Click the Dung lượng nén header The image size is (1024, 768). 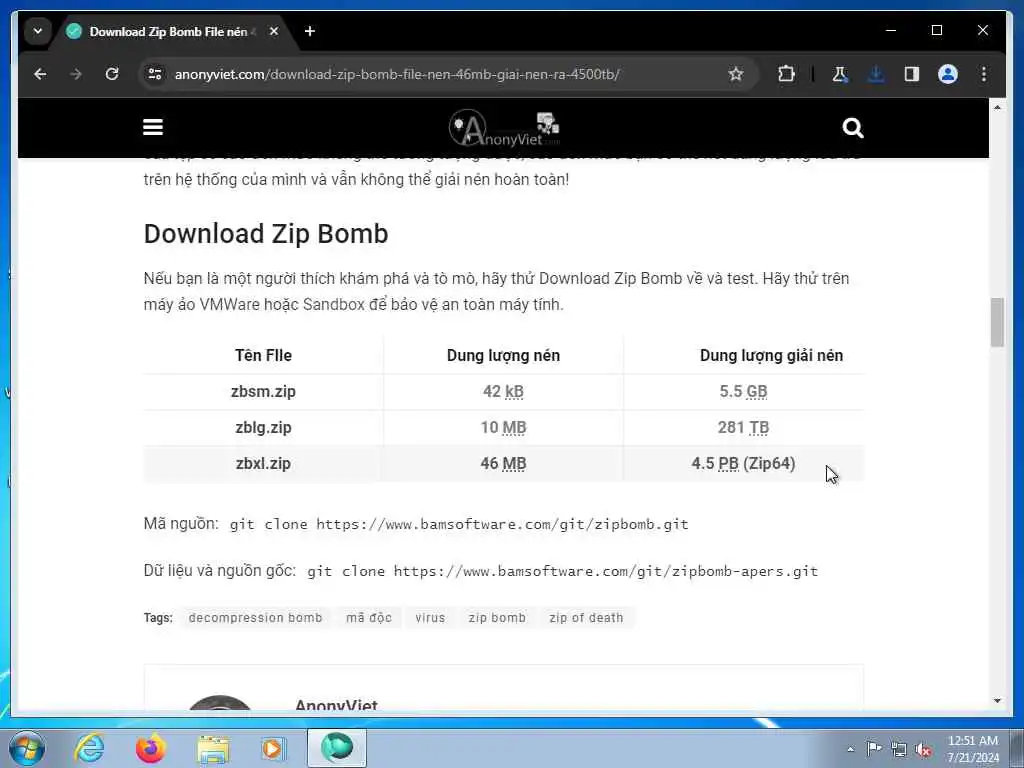[x=504, y=355]
